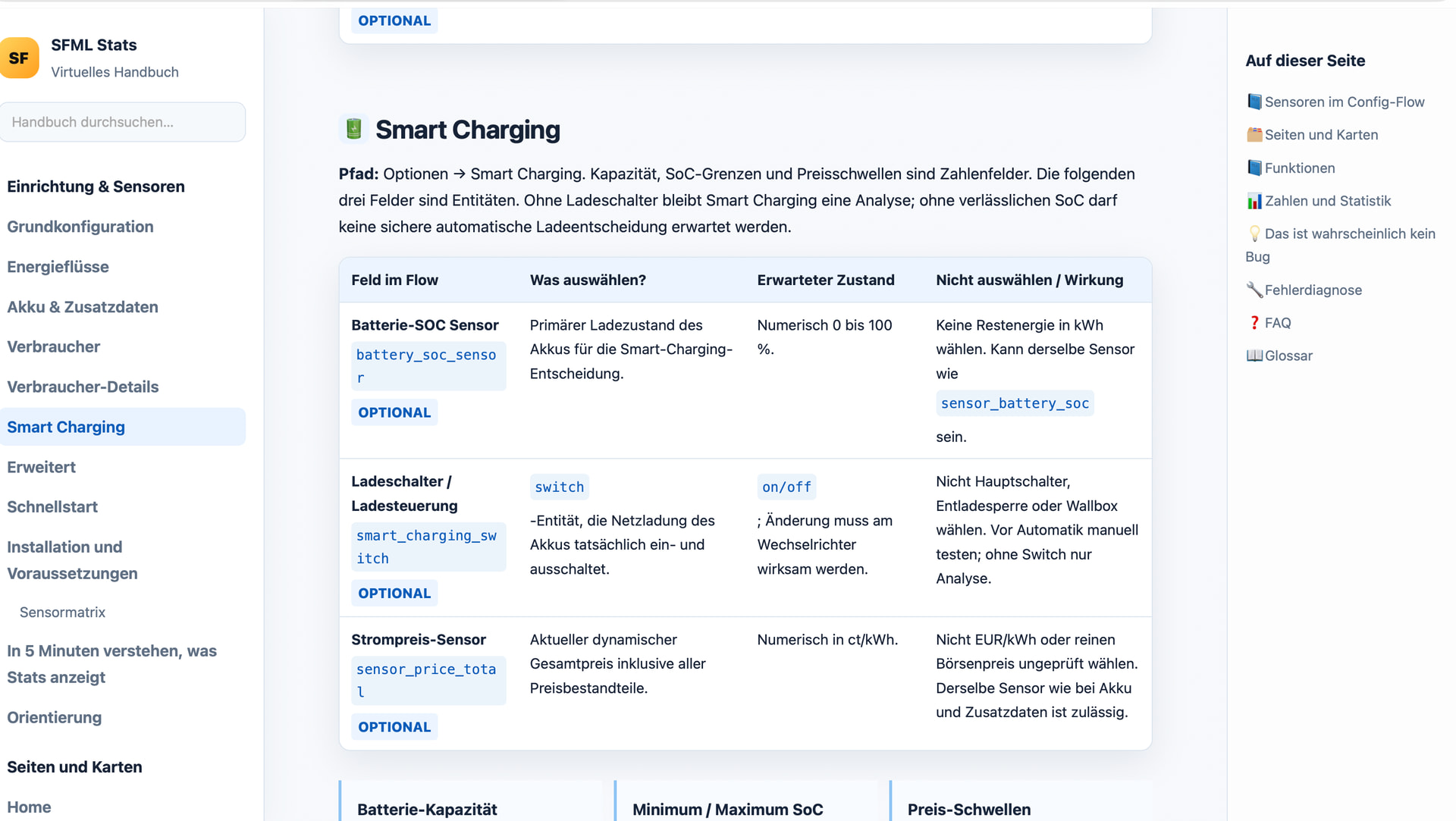Click the sensor_battery_soc code chip

(1015, 403)
